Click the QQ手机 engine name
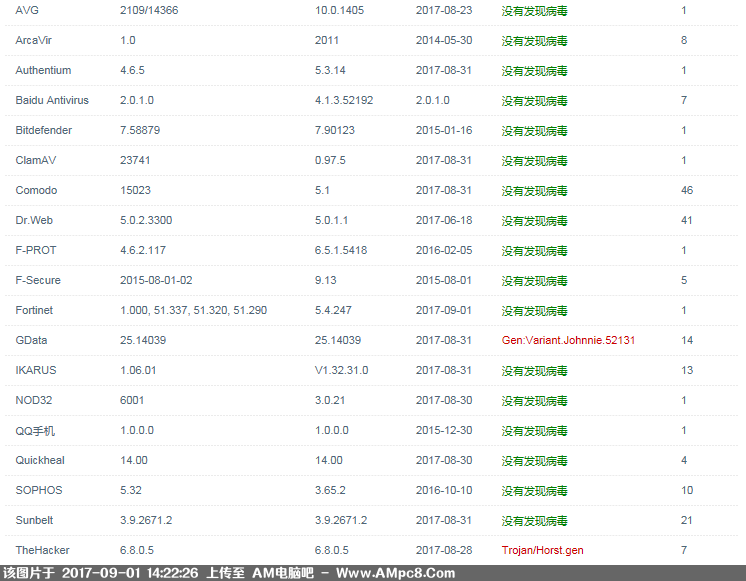This screenshot has width=746, height=581. click(35, 431)
